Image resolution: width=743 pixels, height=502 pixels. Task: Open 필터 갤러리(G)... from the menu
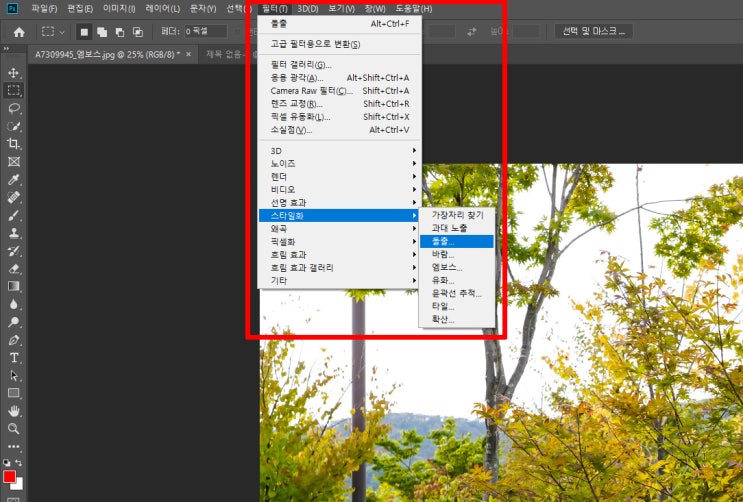(x=339, y=65)
